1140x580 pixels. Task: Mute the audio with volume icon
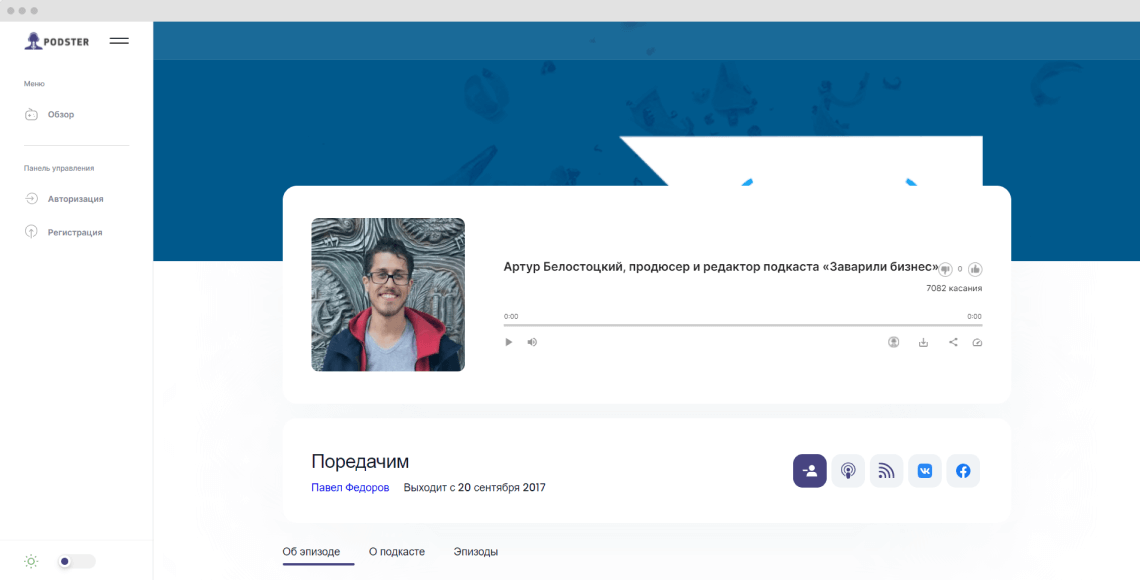coord(531,342)
